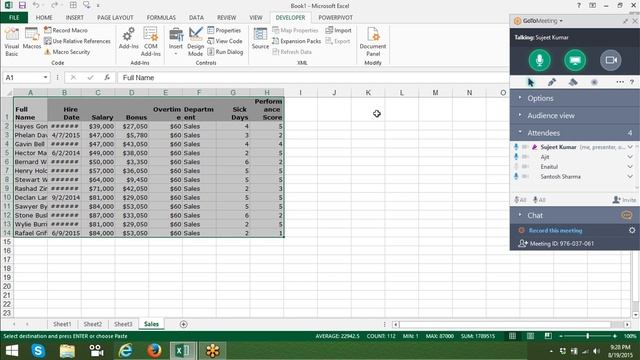Click the zoom in plus button
Viewport: 640px width, 360px height.
pos(615,336)
